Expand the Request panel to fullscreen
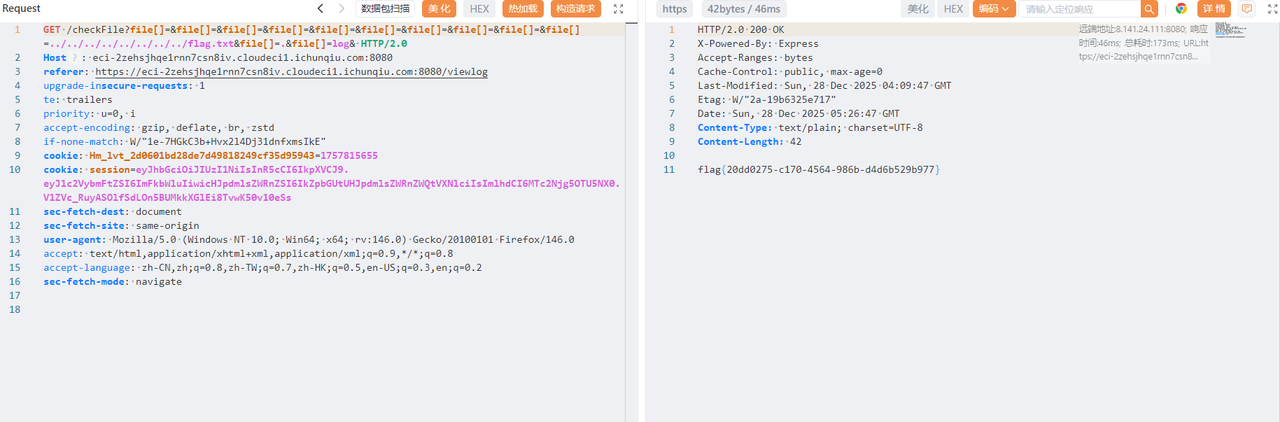 [618, 9]
